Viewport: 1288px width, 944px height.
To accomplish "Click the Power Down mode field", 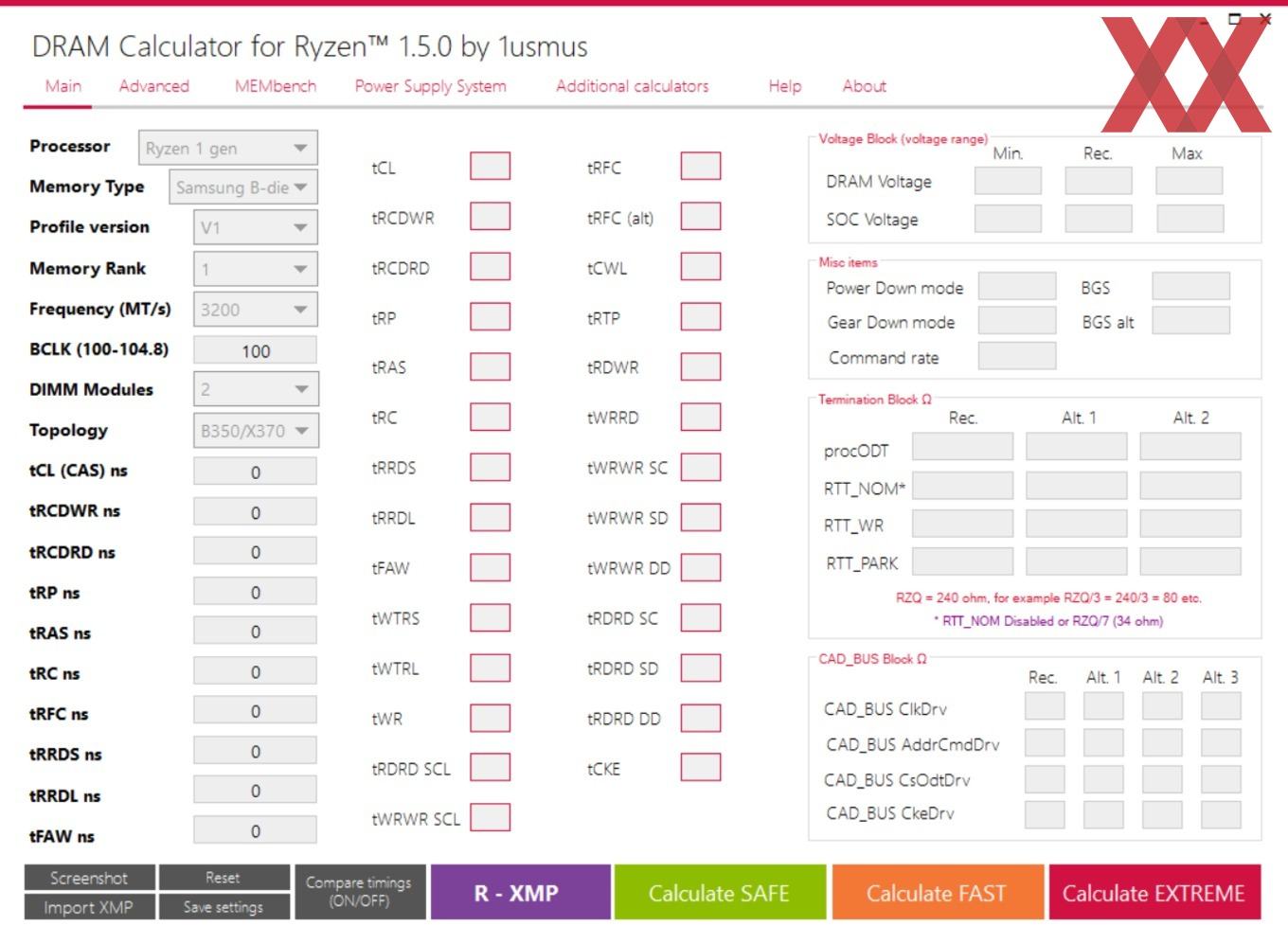I will pos(1017,286).
